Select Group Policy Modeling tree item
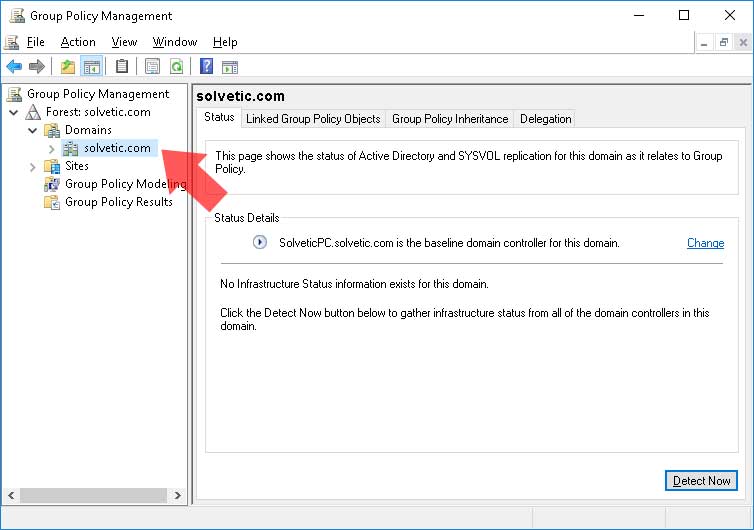 [125, 184]
